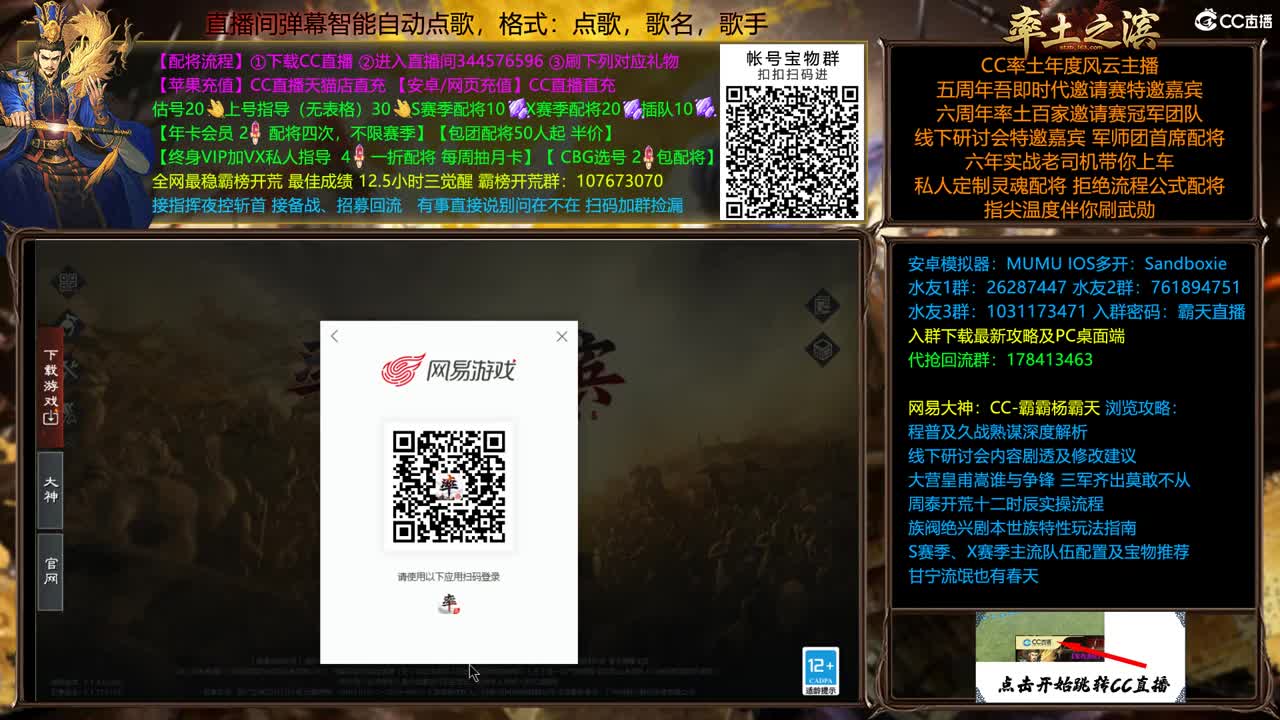The image size is (1280, 720).
Task: Click the CC直播 logo in the corner
Action: point(1234,20)
